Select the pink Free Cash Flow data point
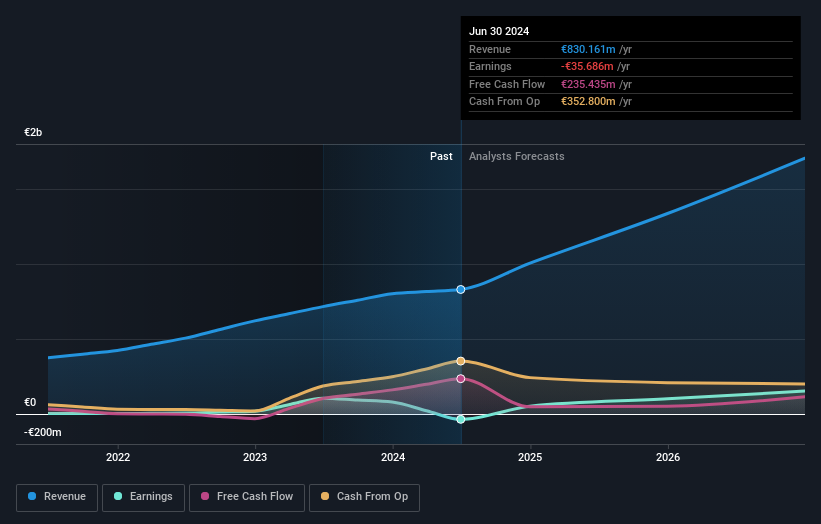The image size is (821, 524). pos(461,379)
